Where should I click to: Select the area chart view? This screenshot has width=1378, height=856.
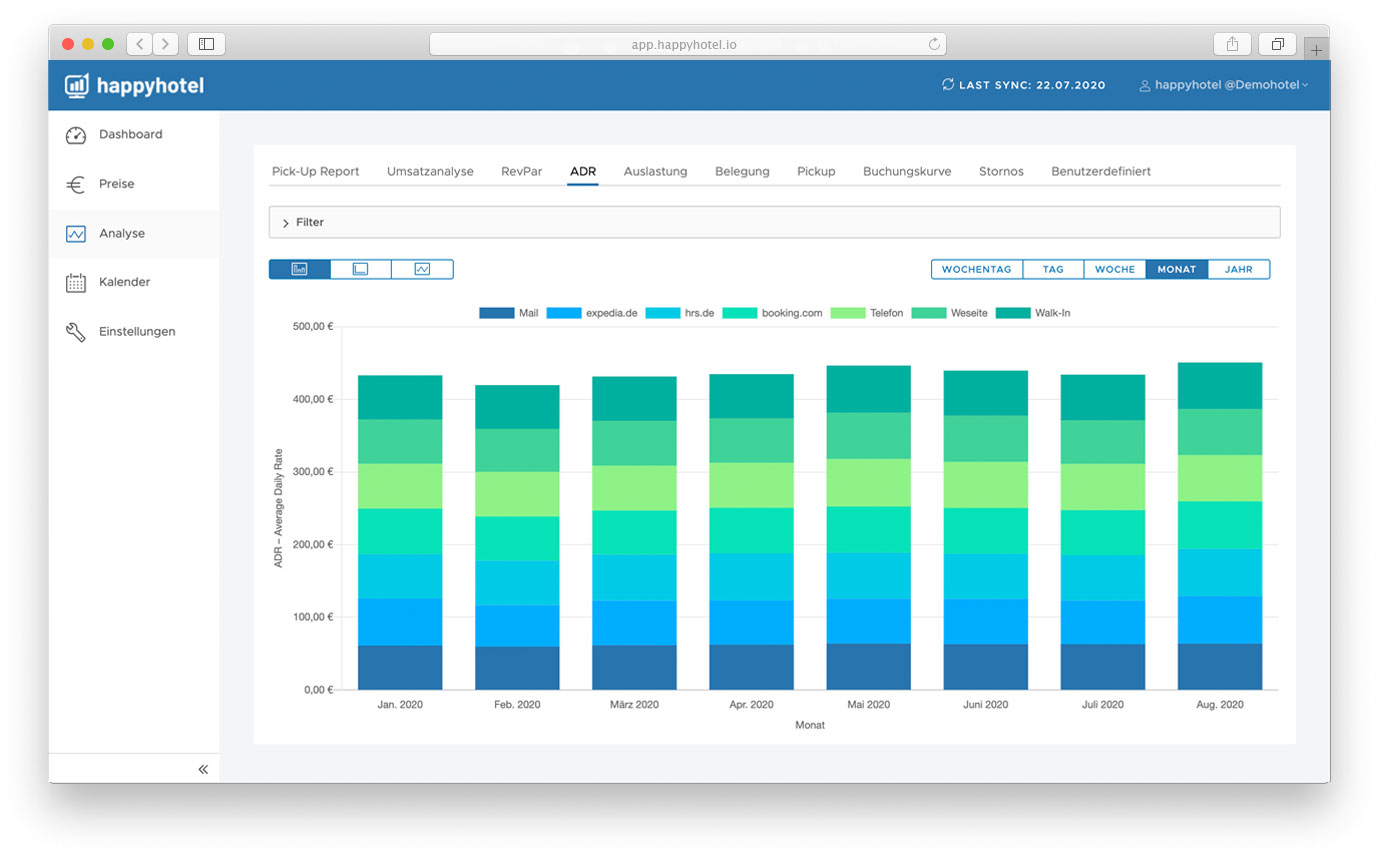[x=361, y=269]
